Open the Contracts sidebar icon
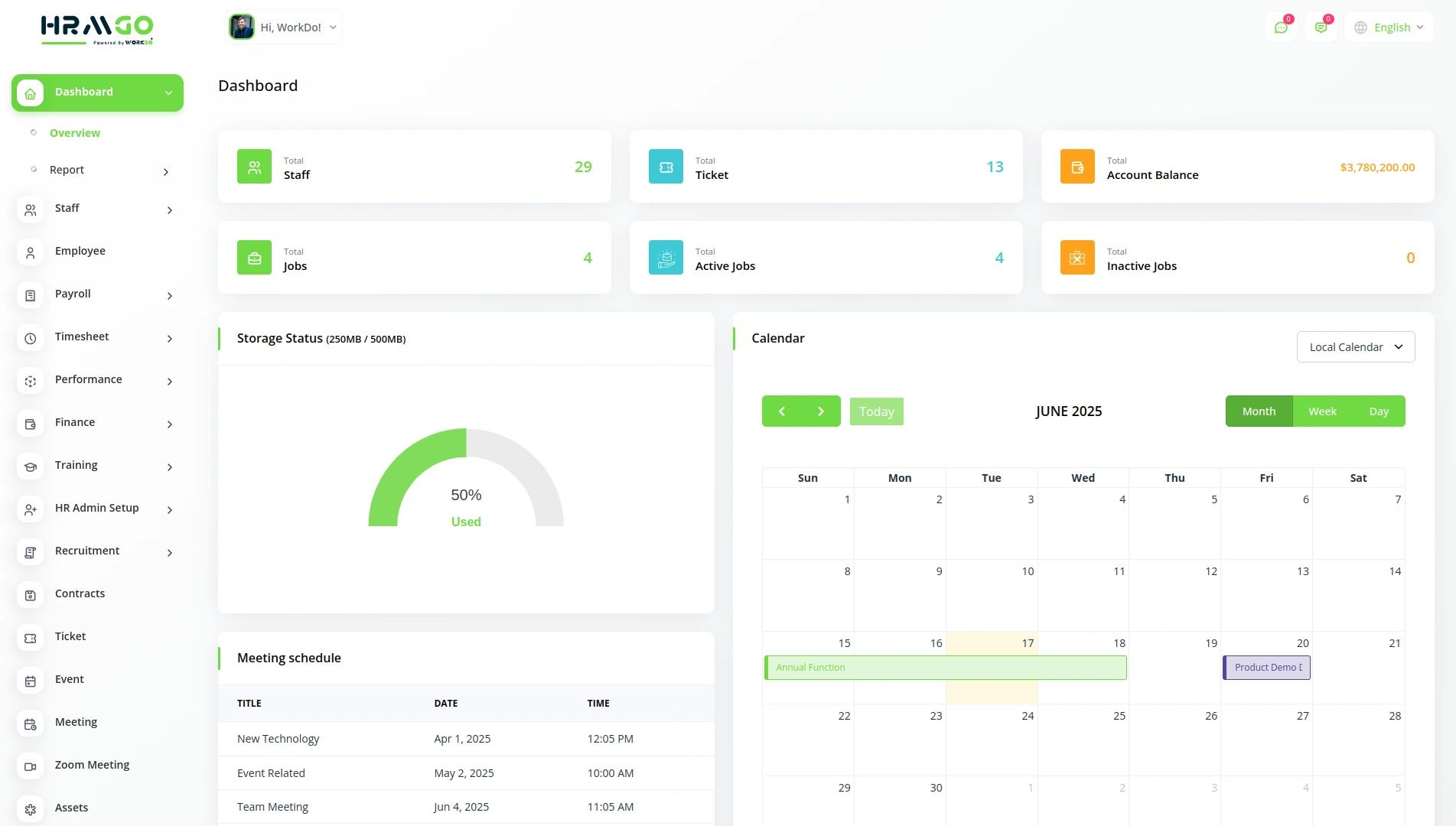The image size is (1456, 826). tap(31, 594)
